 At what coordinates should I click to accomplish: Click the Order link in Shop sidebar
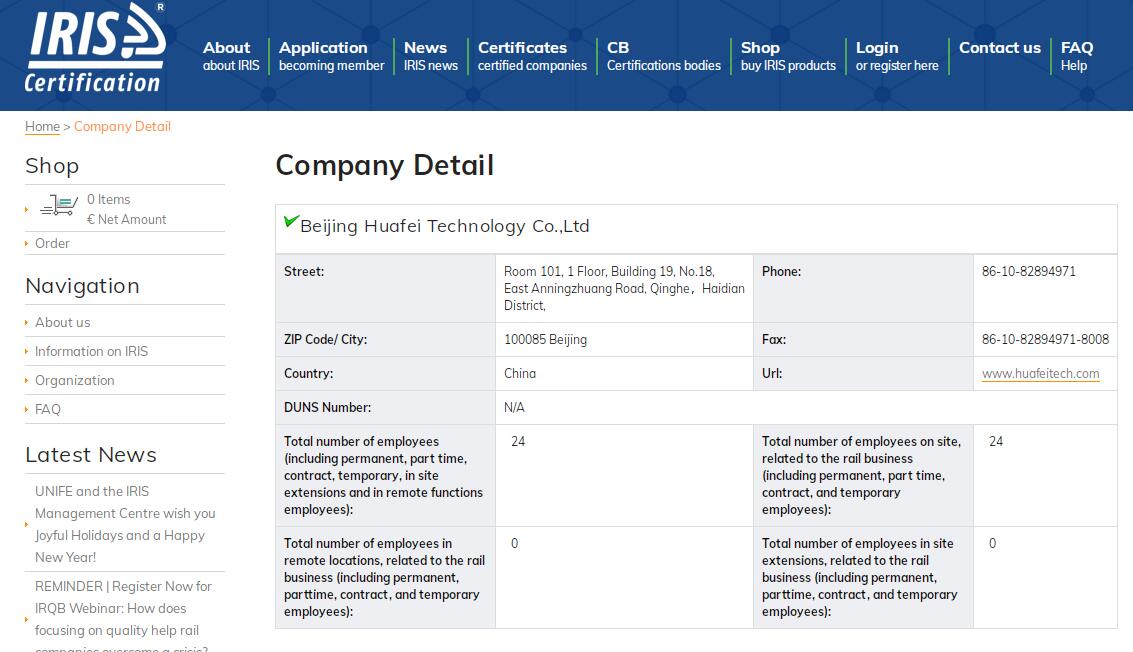(52, 243)
